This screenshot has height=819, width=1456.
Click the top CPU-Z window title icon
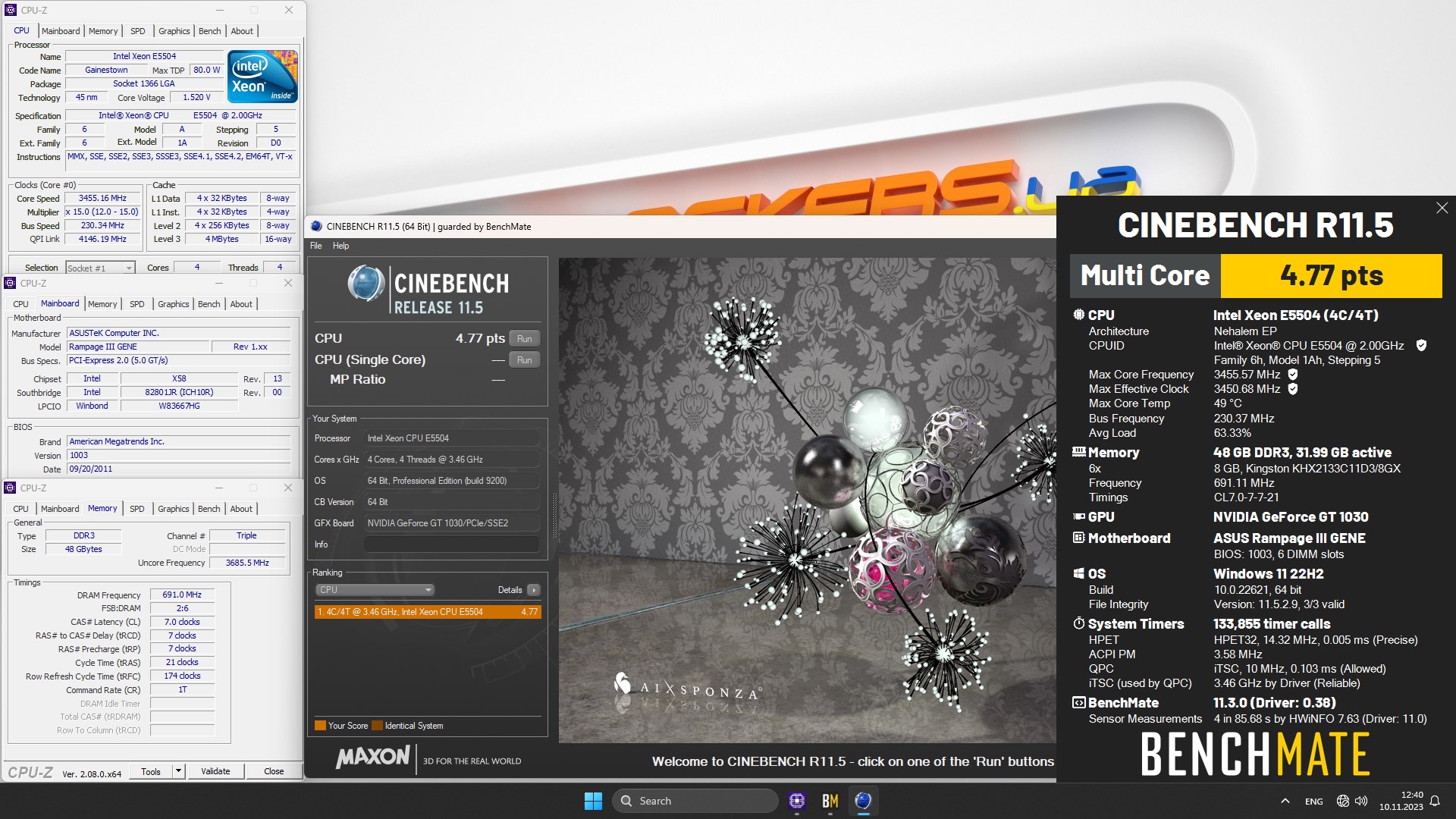(x=11, y=10)
